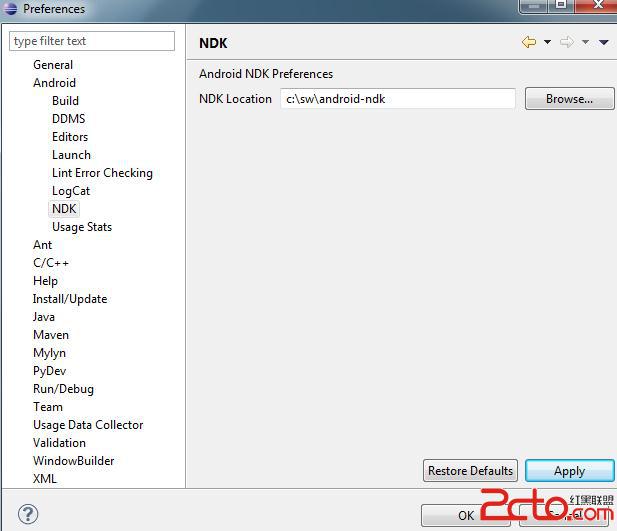Viewport: 617px width, 531px height.
Task: Apply the NDK preferences
Action: (x=569, y=470)
